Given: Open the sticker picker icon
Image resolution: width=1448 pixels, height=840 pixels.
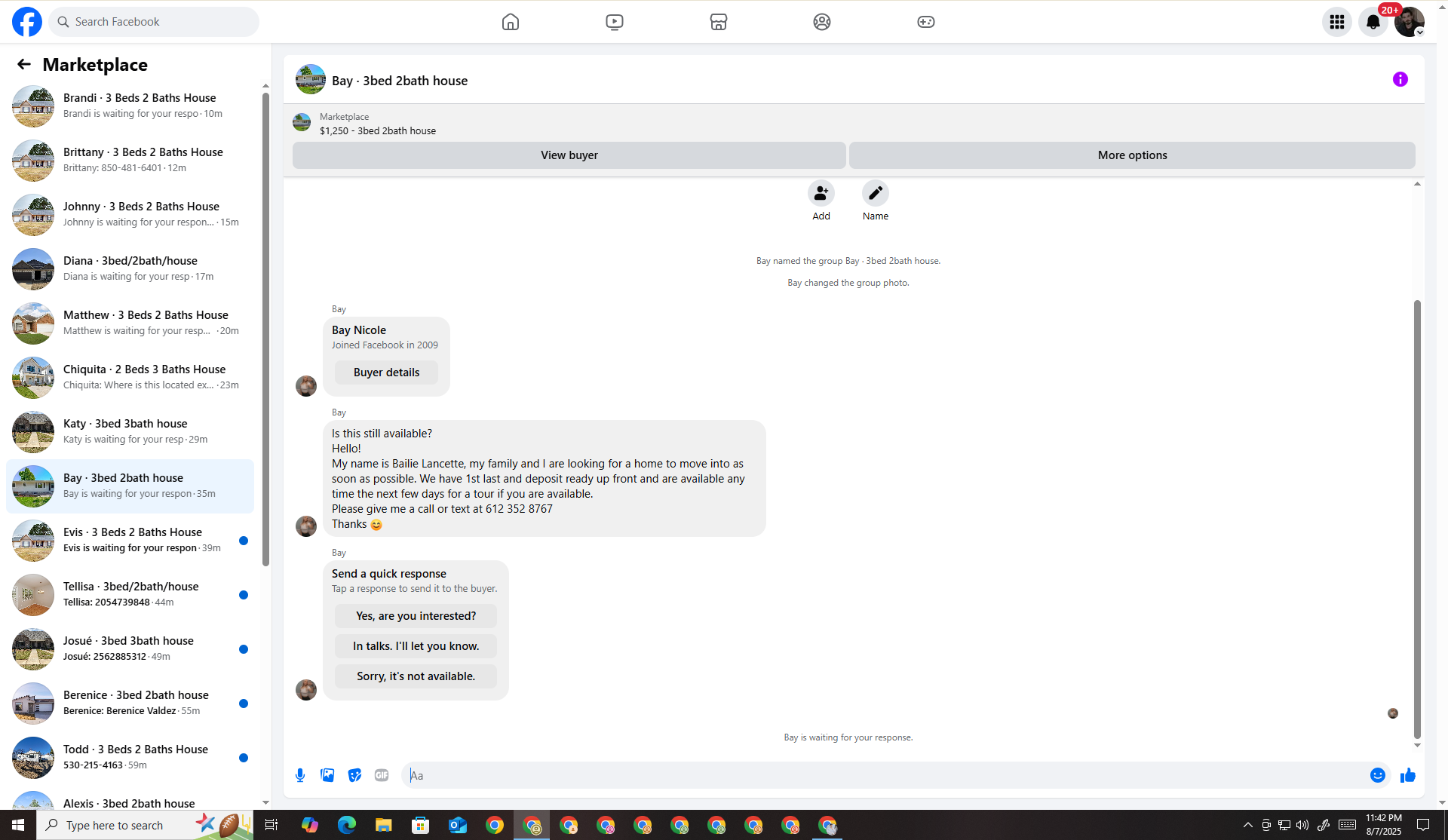Looking at the screenshot, I should [354, 775].
